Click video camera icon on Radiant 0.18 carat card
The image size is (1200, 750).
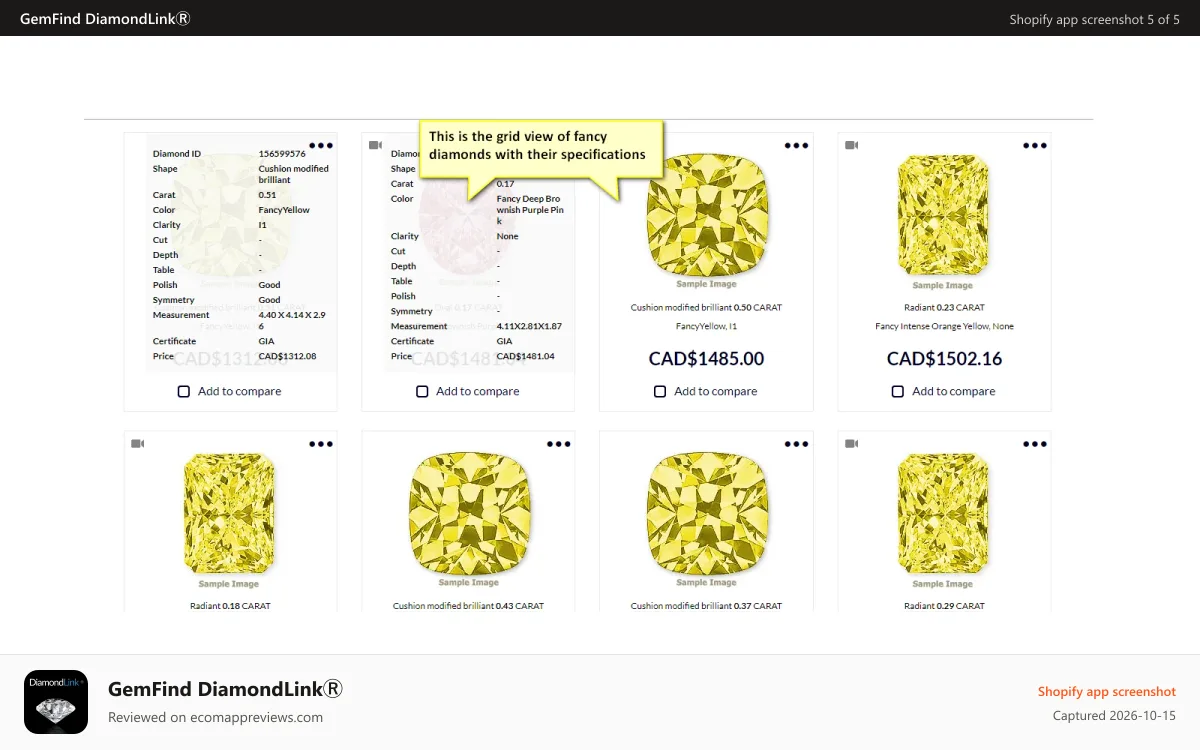tap(137, 443)
